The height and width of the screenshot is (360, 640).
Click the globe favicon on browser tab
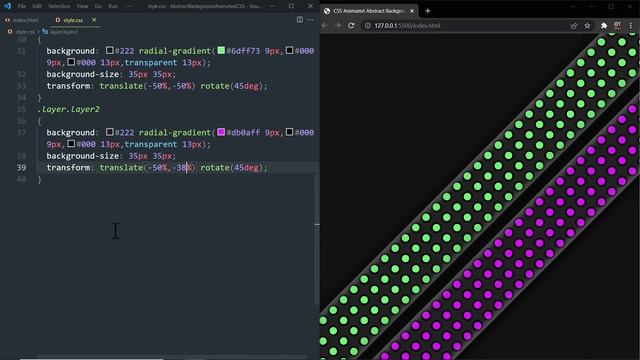pyautogui.click(x=327, y=11)
